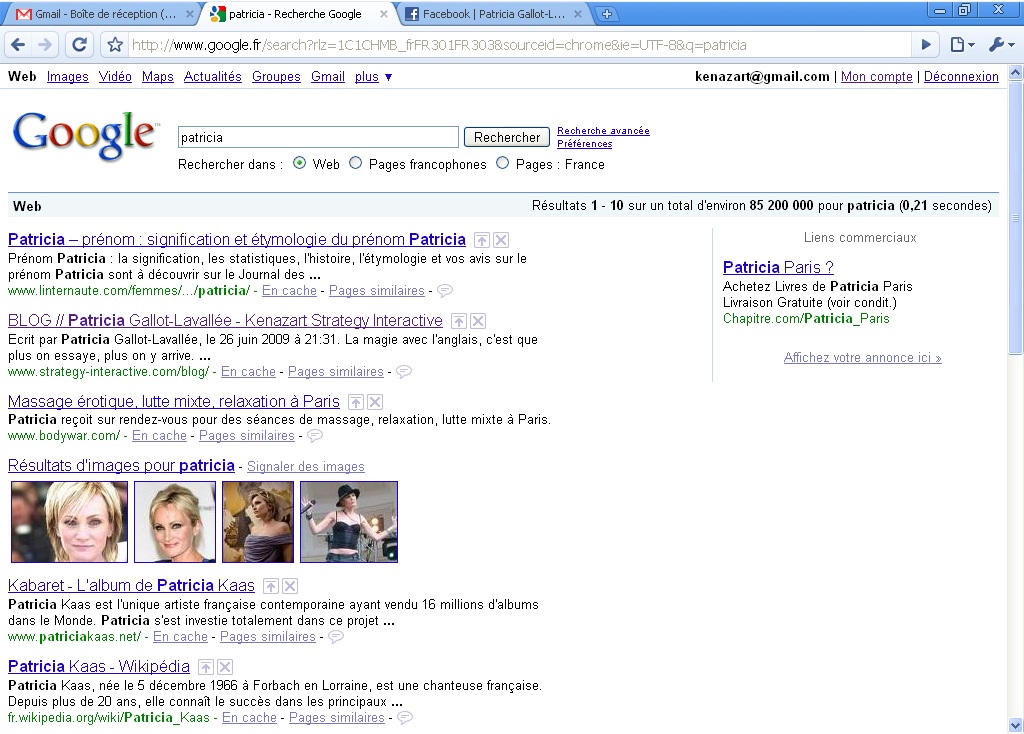1024x734 pixels.
Task: Add a comment to the patriciakaas.net result
Action: tap(336, 637)
